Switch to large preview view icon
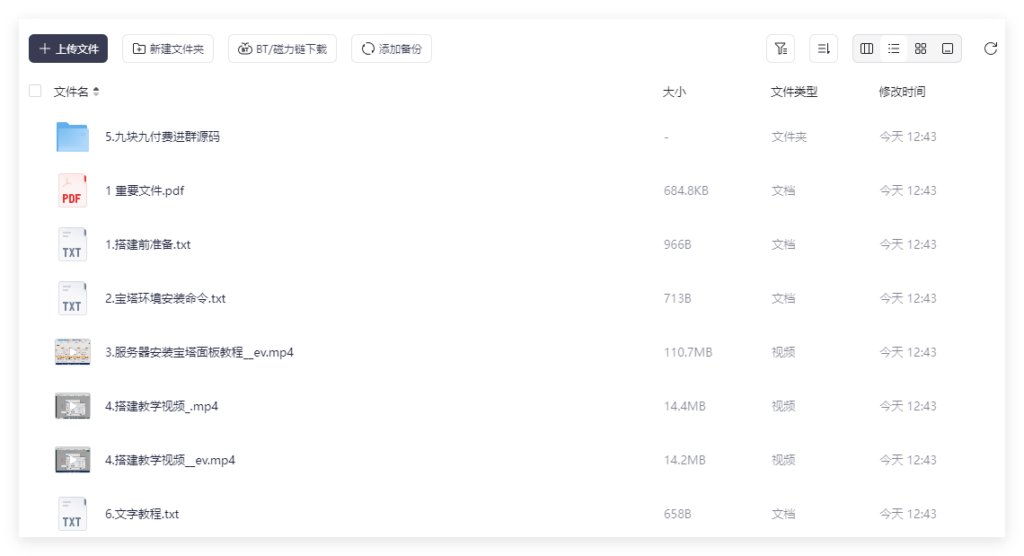The height and width of the screenshot is (556, 1024). 947,49
